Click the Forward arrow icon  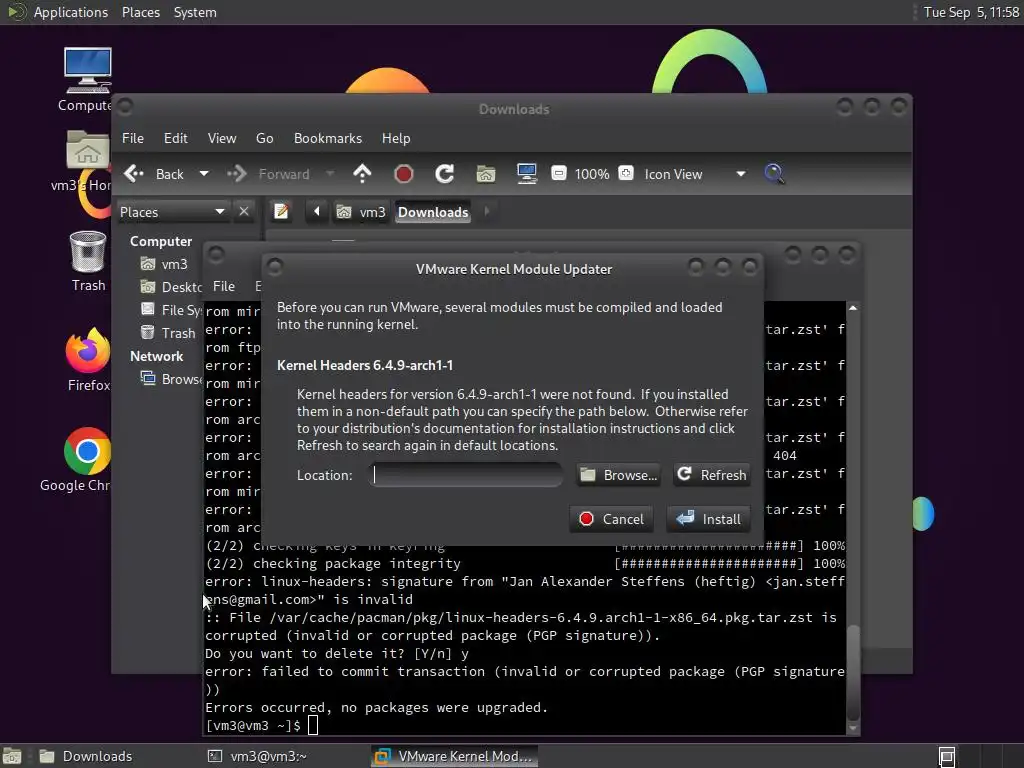[236, 174]
